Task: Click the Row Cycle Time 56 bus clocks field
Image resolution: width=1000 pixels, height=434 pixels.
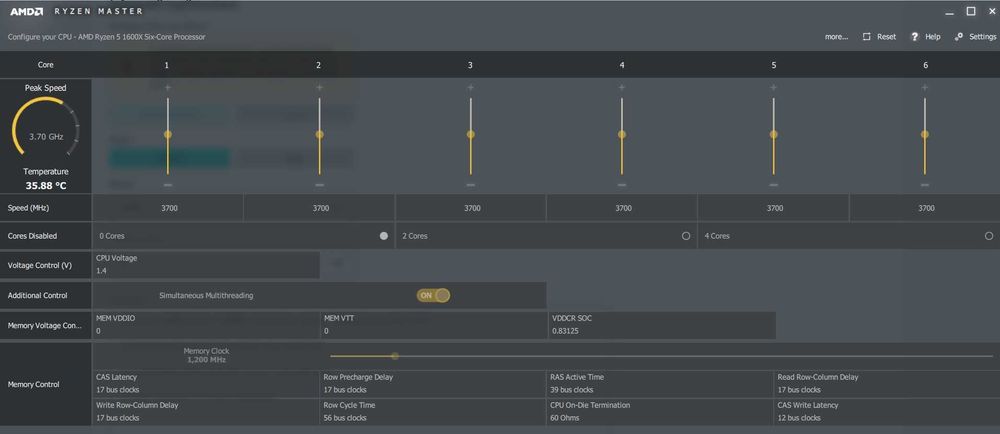Action: tap(434, 412)
